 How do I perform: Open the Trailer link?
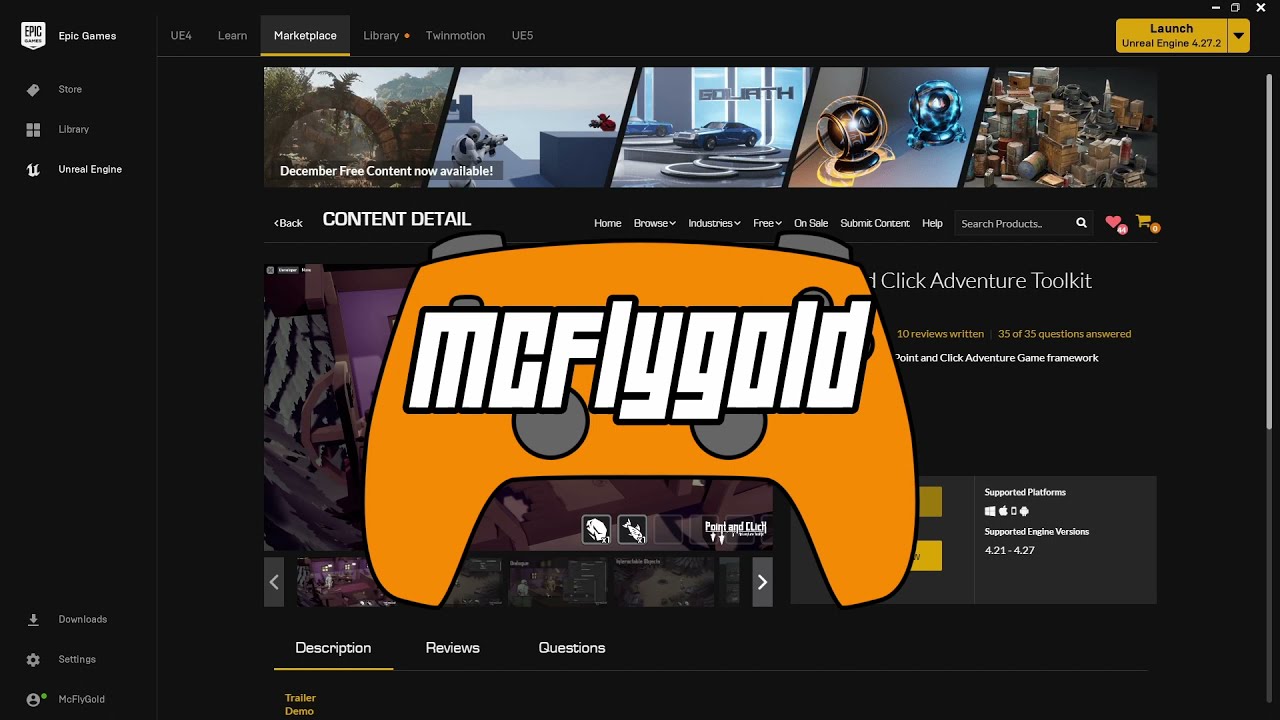[x=300, y=698]
